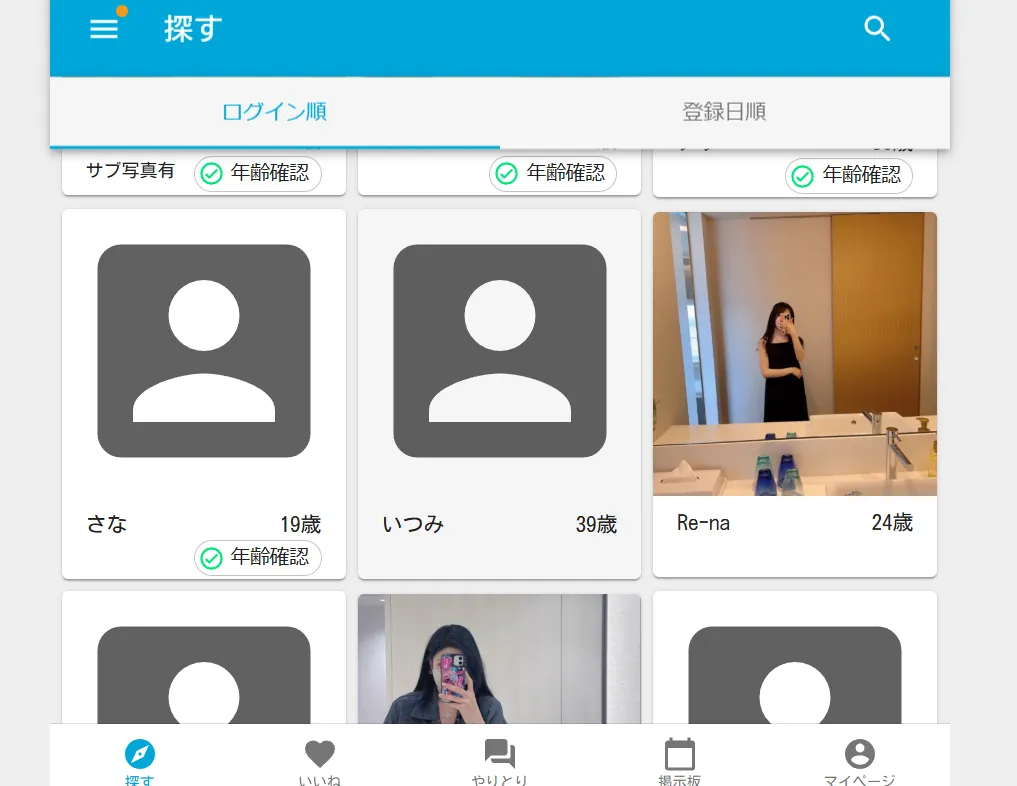The width and height of the screenshot is (1017, 786).
Task: Open the phone selfie photo card
Action: (499, 658)
